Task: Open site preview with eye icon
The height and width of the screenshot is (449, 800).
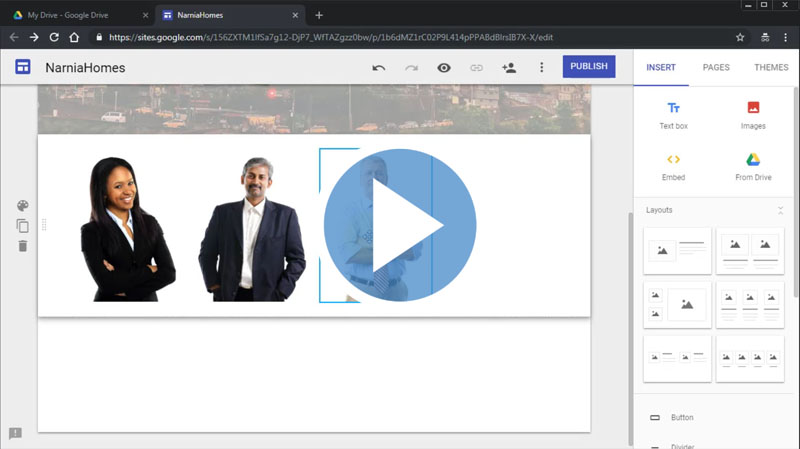Action: point(444,68)
